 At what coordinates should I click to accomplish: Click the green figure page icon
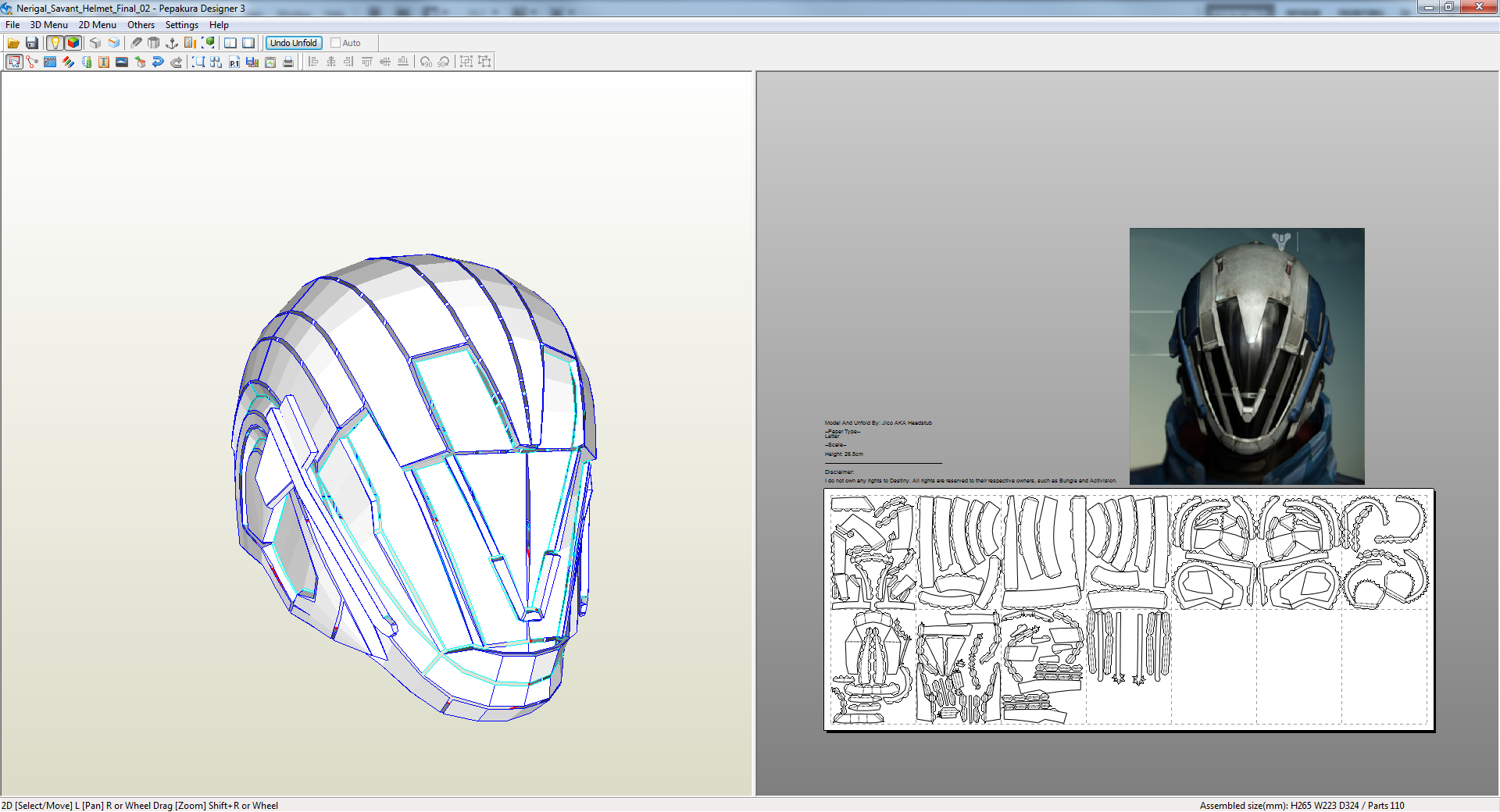86,62
